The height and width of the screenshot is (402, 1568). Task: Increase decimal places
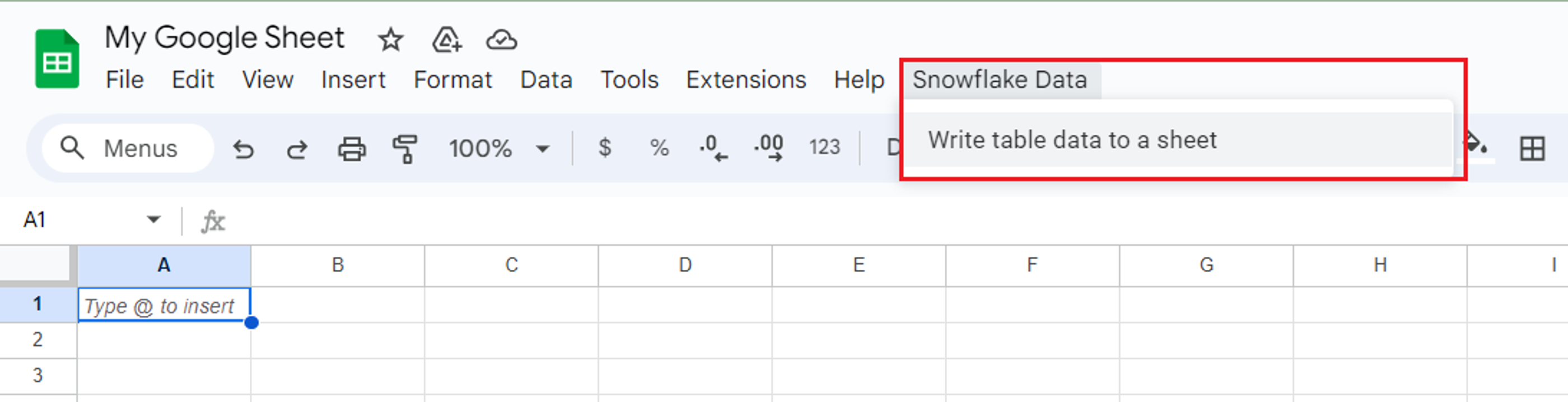pos(769,148)
